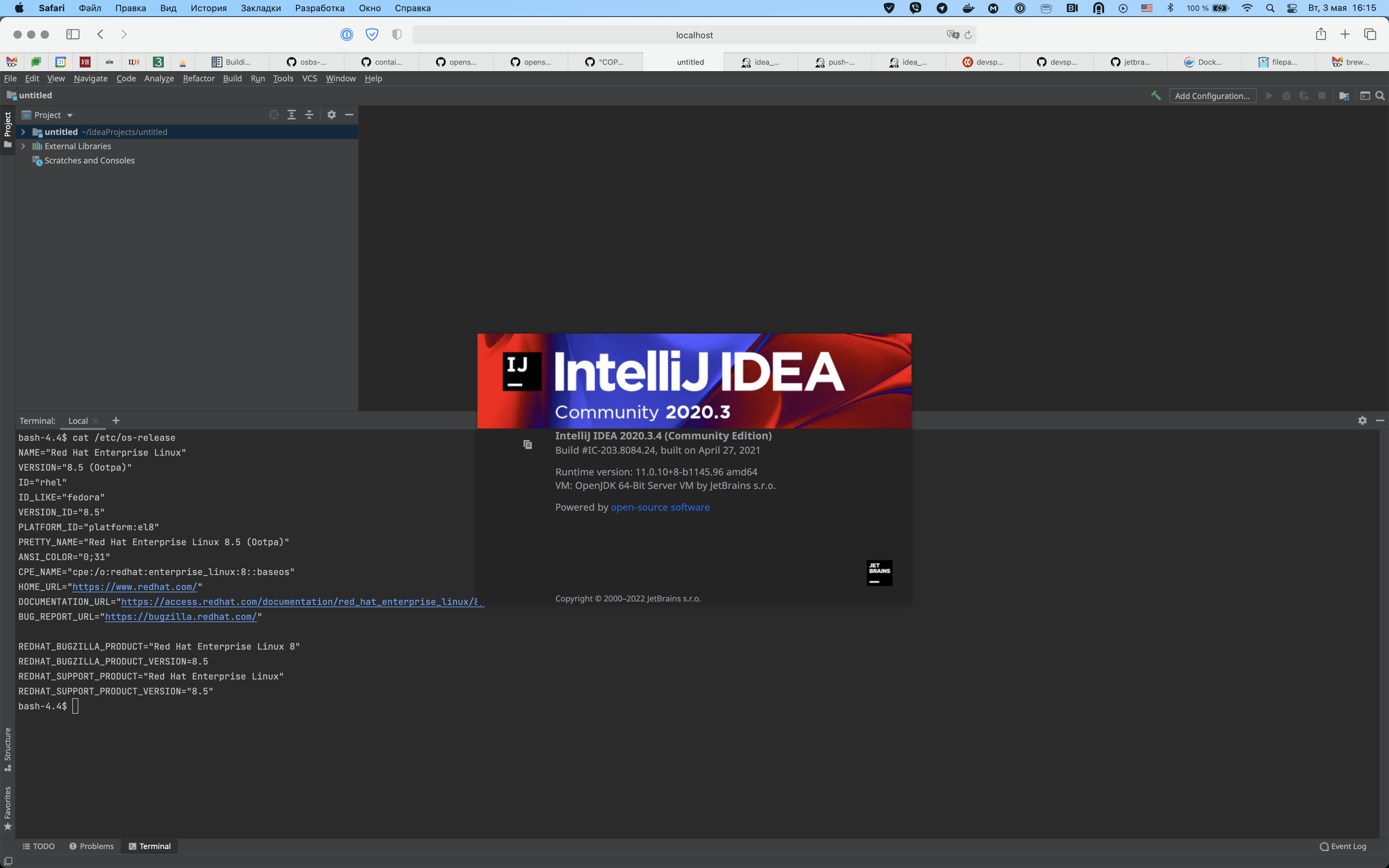Click the green Build Project hammer icon
The width and height of the screenshot is (1389, 868).
(1155, 96)
